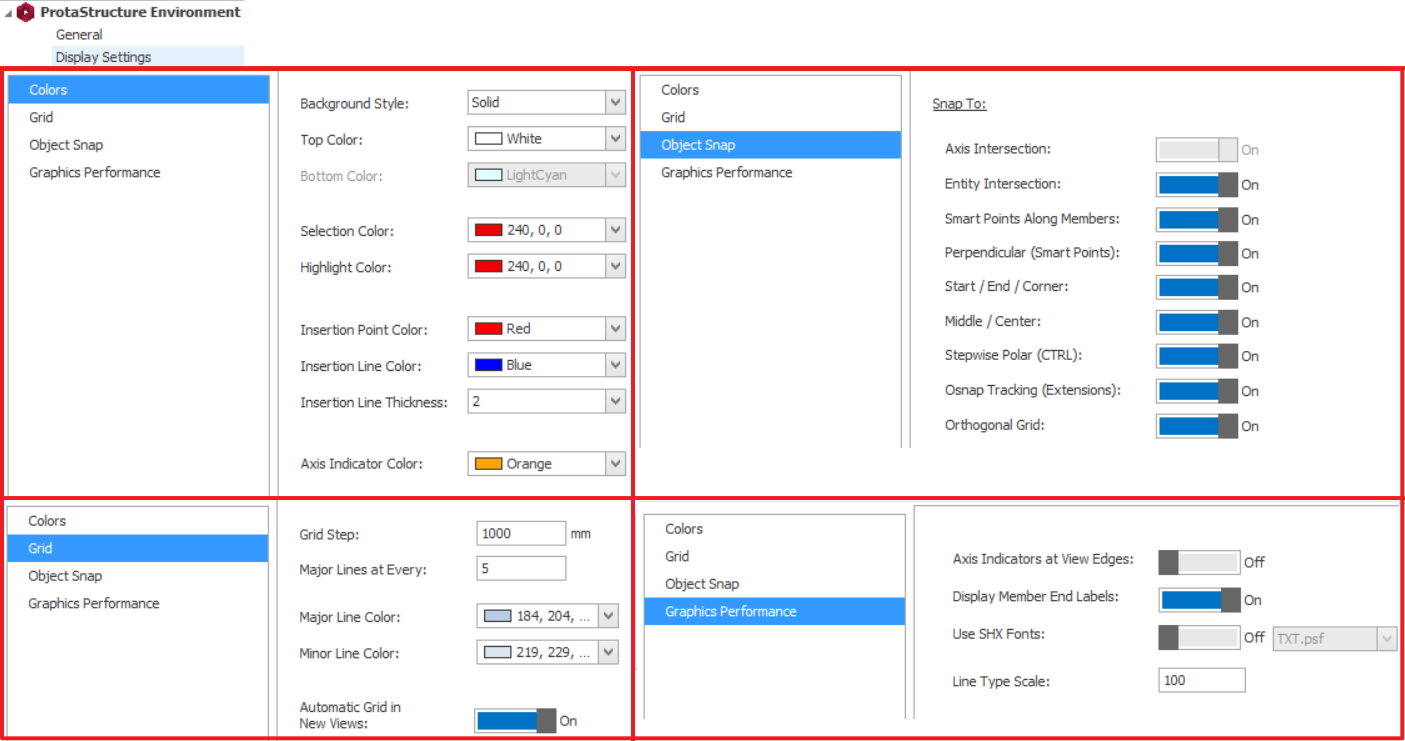Click the Grid Step input field
The width and height of the screenshot is (1405, 741).
[x=520, y=534]
